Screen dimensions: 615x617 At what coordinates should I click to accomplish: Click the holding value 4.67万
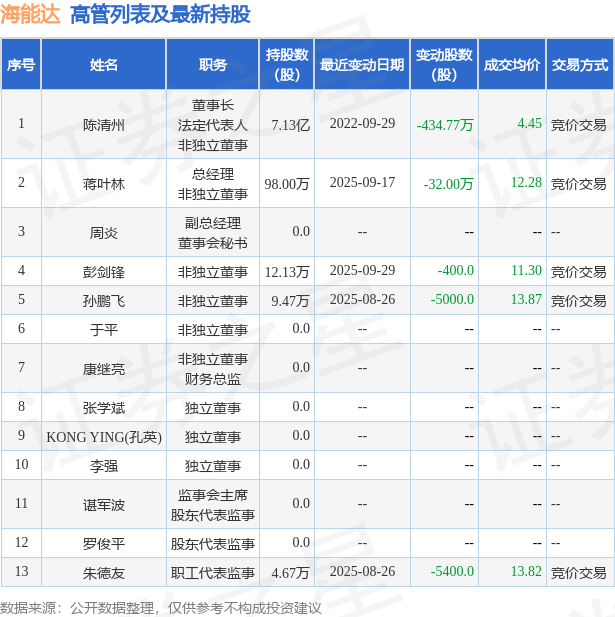pyautogui.click(x=290, y=573)
